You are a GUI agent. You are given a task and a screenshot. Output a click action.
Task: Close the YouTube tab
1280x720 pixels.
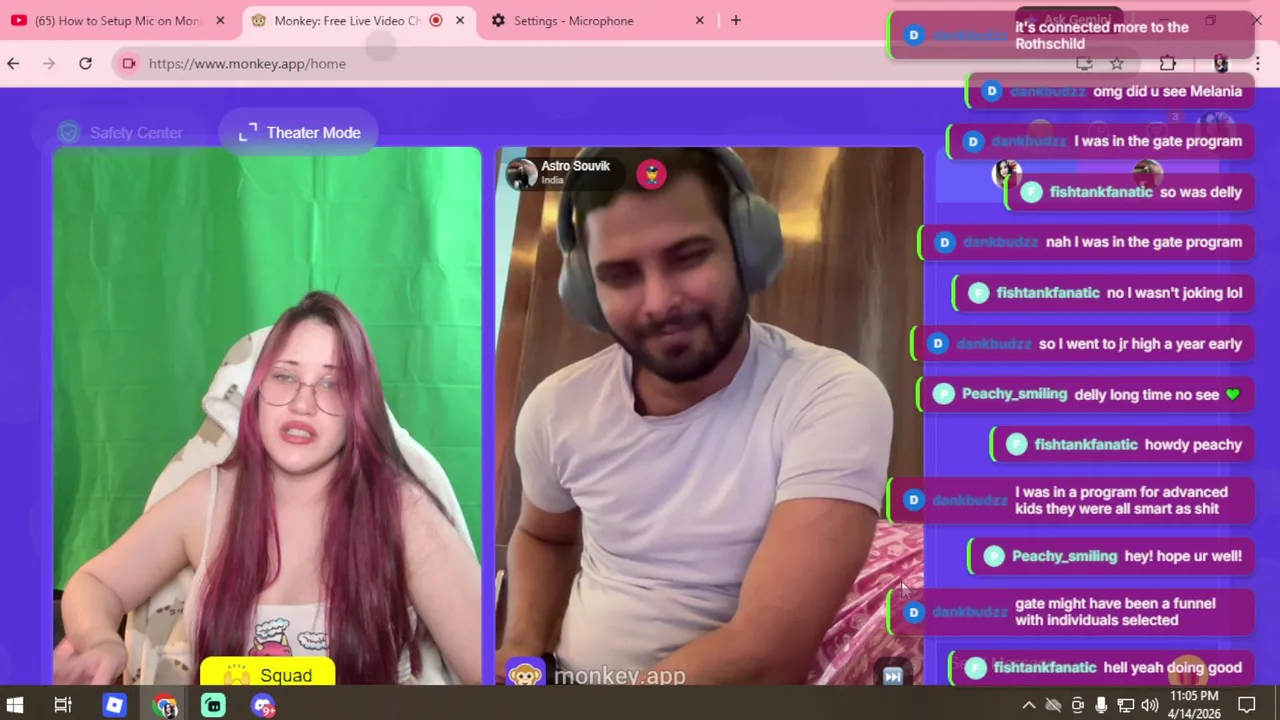tap(220, 20)
